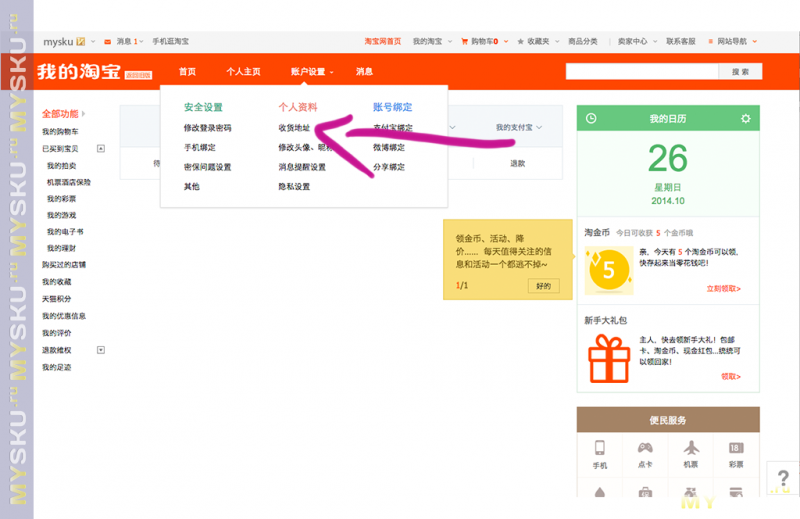This screenshot has width=800, height=519.
Task: Select 分享绑定 menu entry
Action: 389,167
